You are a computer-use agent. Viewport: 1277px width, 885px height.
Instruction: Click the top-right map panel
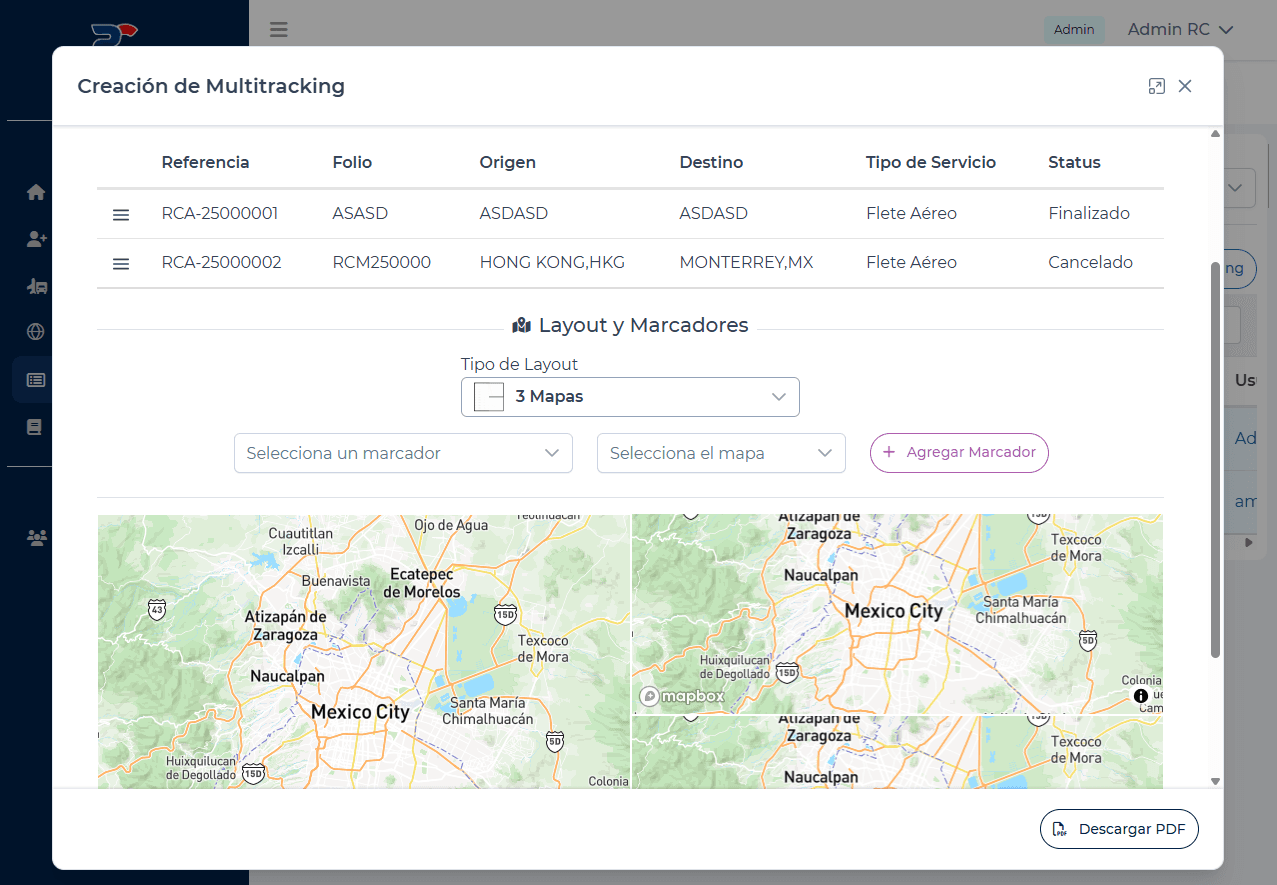coord(897,614)
